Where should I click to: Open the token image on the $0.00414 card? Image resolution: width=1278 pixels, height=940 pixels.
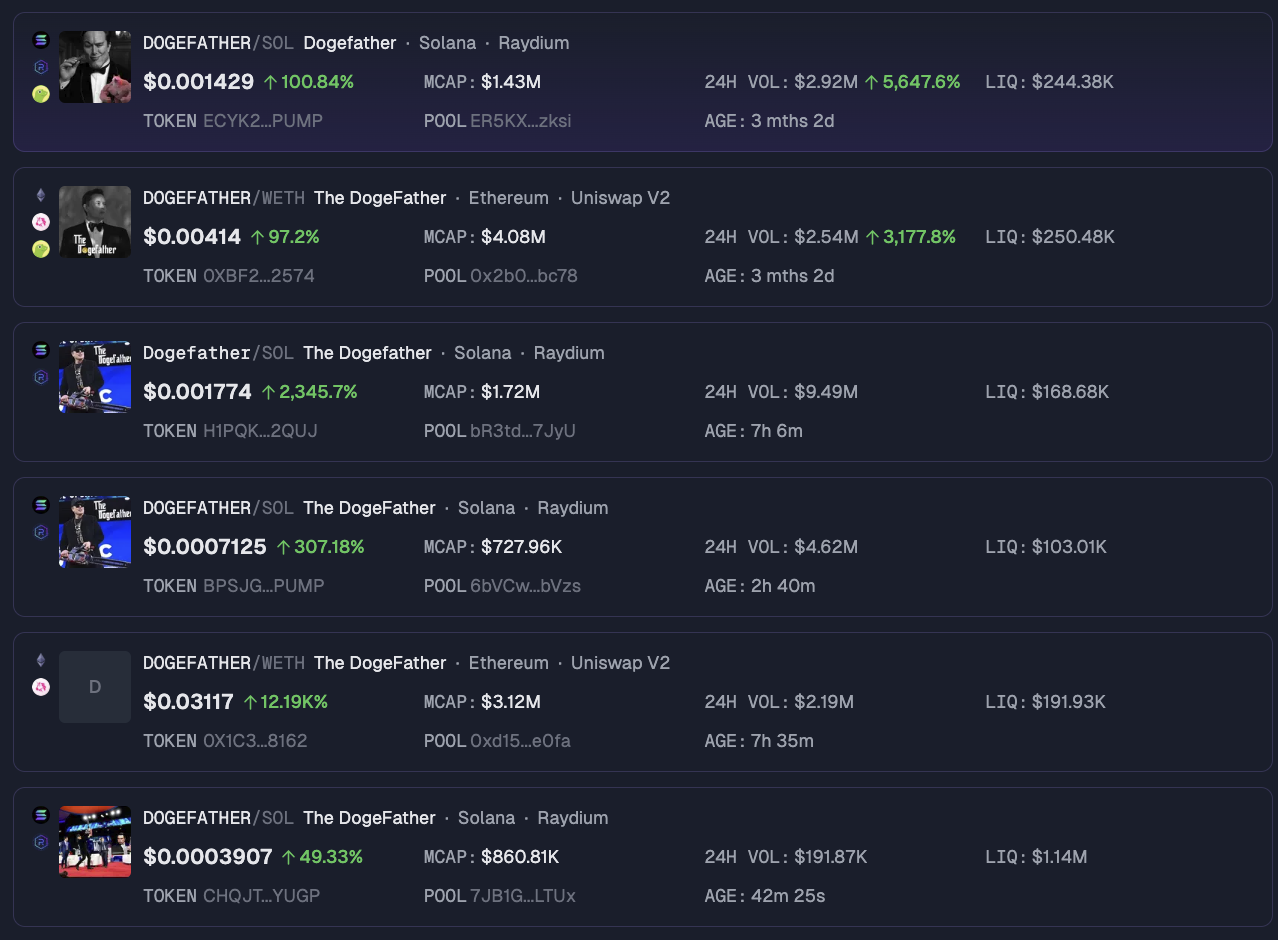(x=95, y=222)
